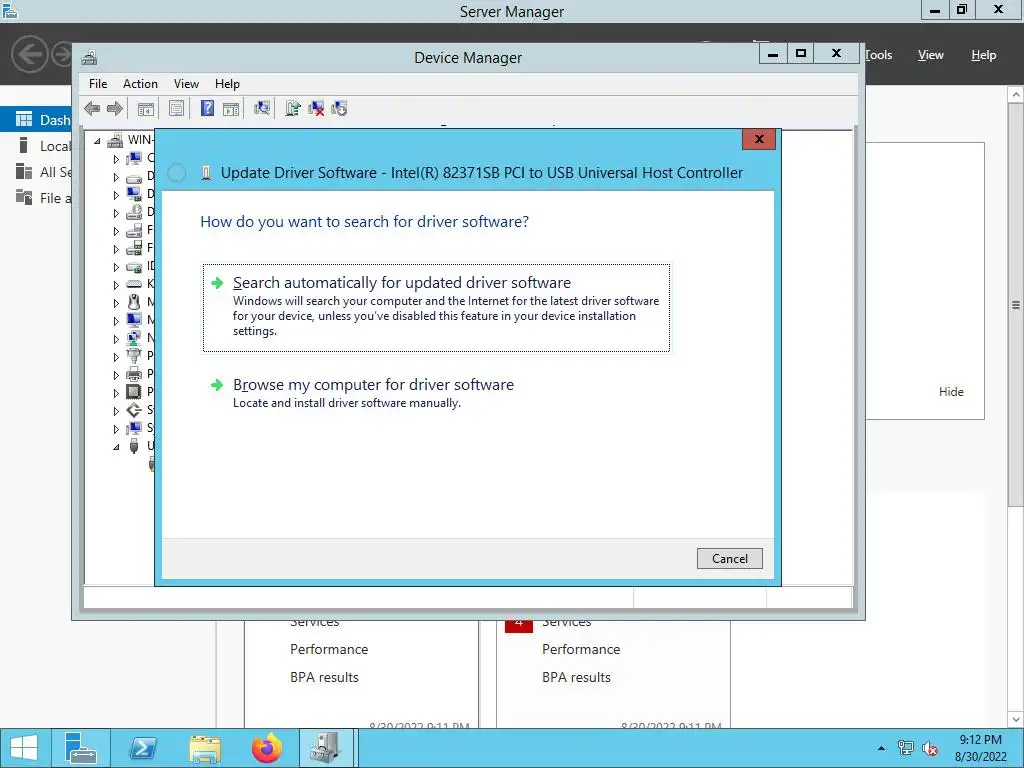The width and height of the screenshot is (1024, 768).
Task: Click the Device Manager taskbar button
Action: 328,748
